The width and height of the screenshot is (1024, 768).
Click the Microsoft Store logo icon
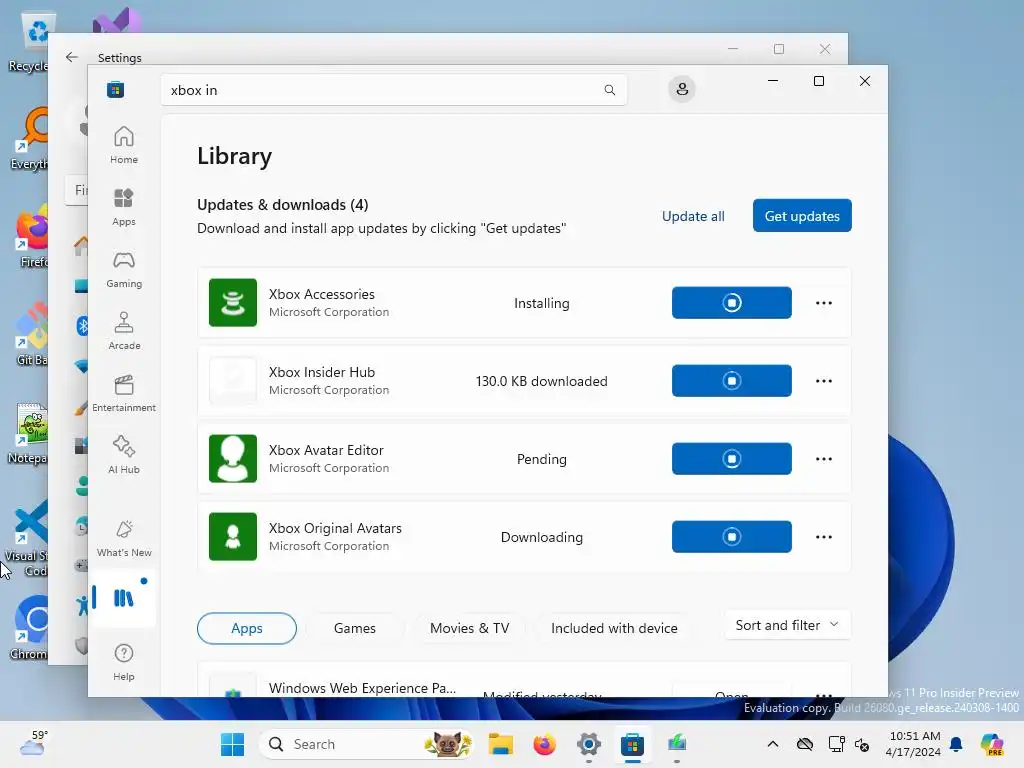pyautogui.click(x=116, y=89)
